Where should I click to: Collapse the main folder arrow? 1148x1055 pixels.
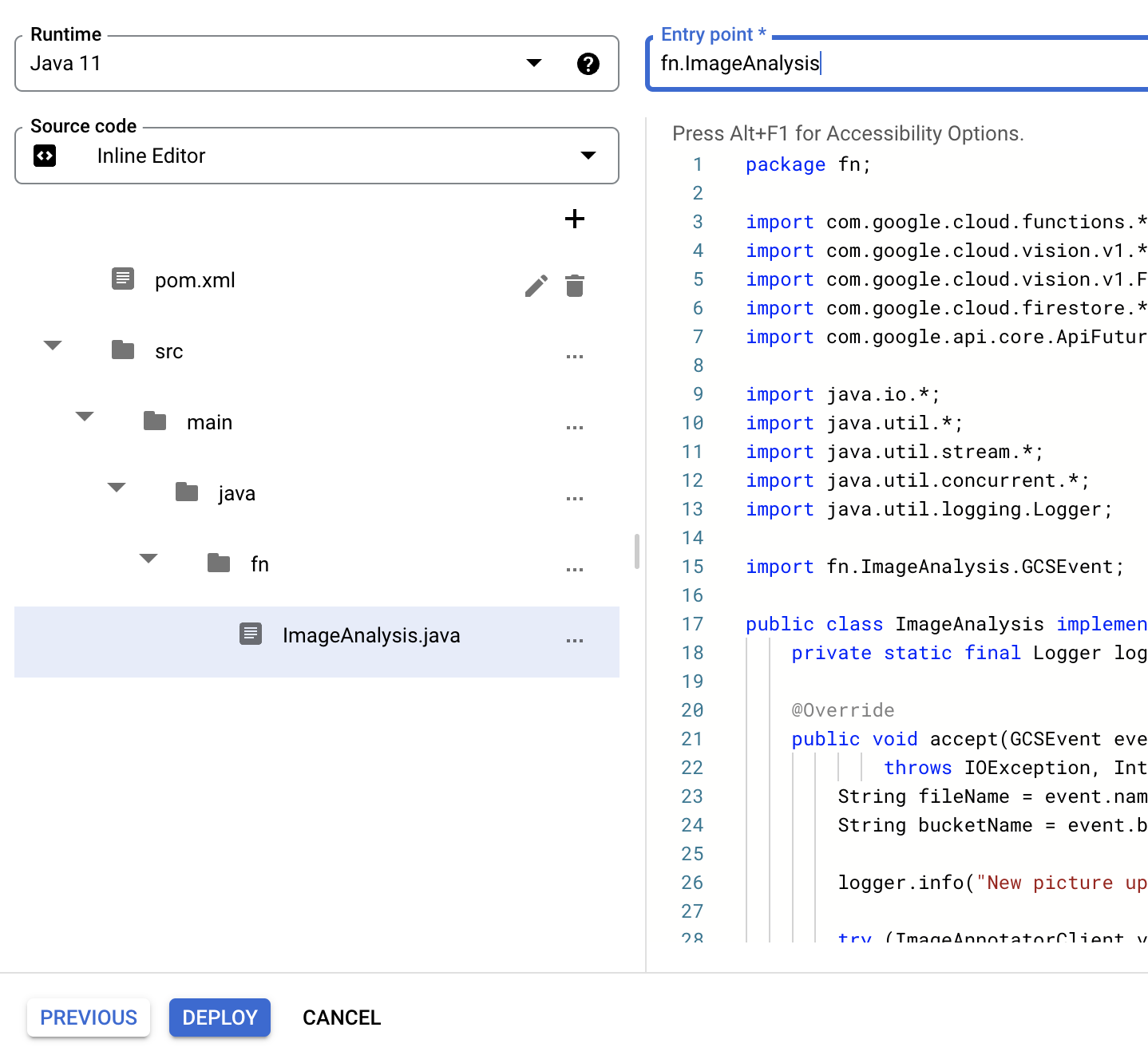coord(85,417)
